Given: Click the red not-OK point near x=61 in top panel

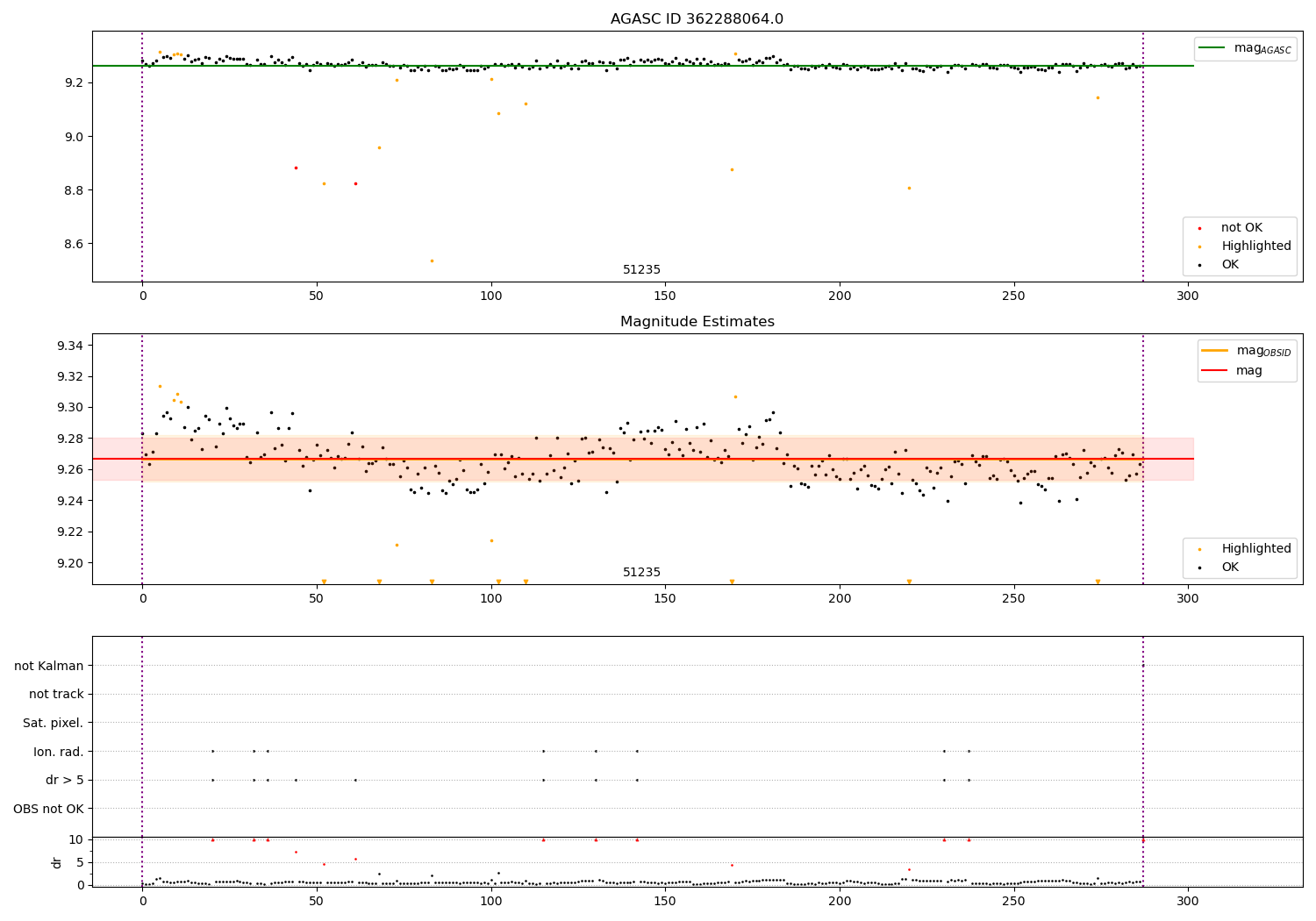Looking at the screenshot, I should [x=355, y=183].
